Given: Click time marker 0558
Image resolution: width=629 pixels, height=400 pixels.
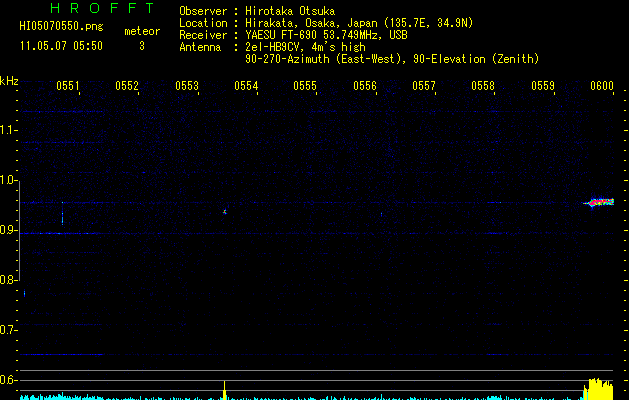Looking at the screenshot, I should click(x=483, y=86).
